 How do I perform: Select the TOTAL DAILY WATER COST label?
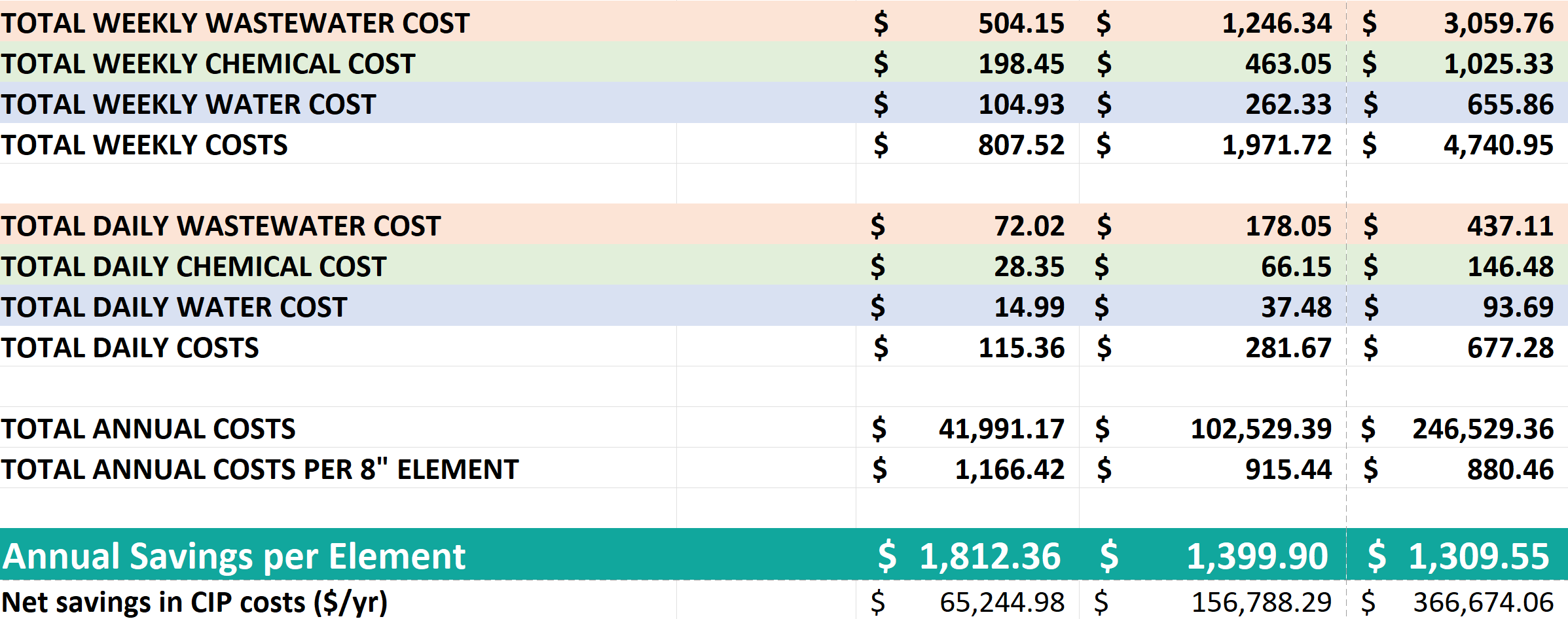pyautogui.click(x=174, y=307)
